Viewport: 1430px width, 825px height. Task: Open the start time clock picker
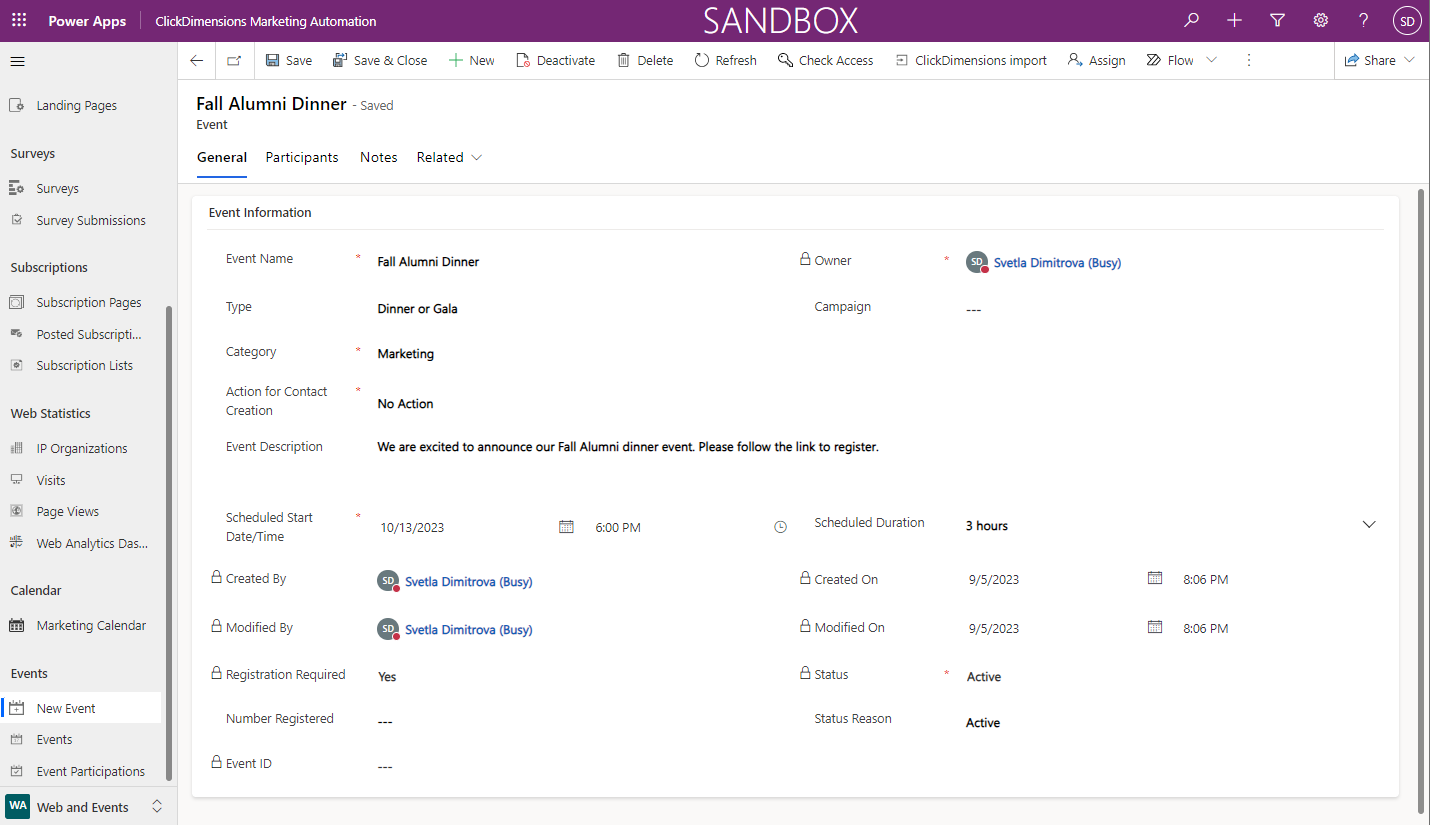(x=781, y=527)
